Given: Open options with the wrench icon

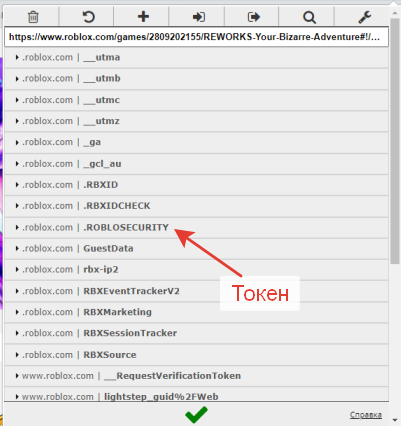Looking at the screenshot, I should pyautogui.click(x=364, y=17).
